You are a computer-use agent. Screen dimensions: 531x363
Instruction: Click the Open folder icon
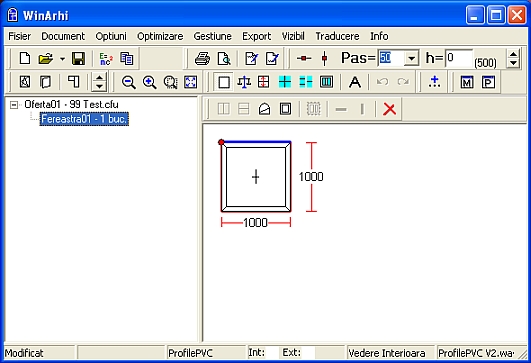coord(46,58)
